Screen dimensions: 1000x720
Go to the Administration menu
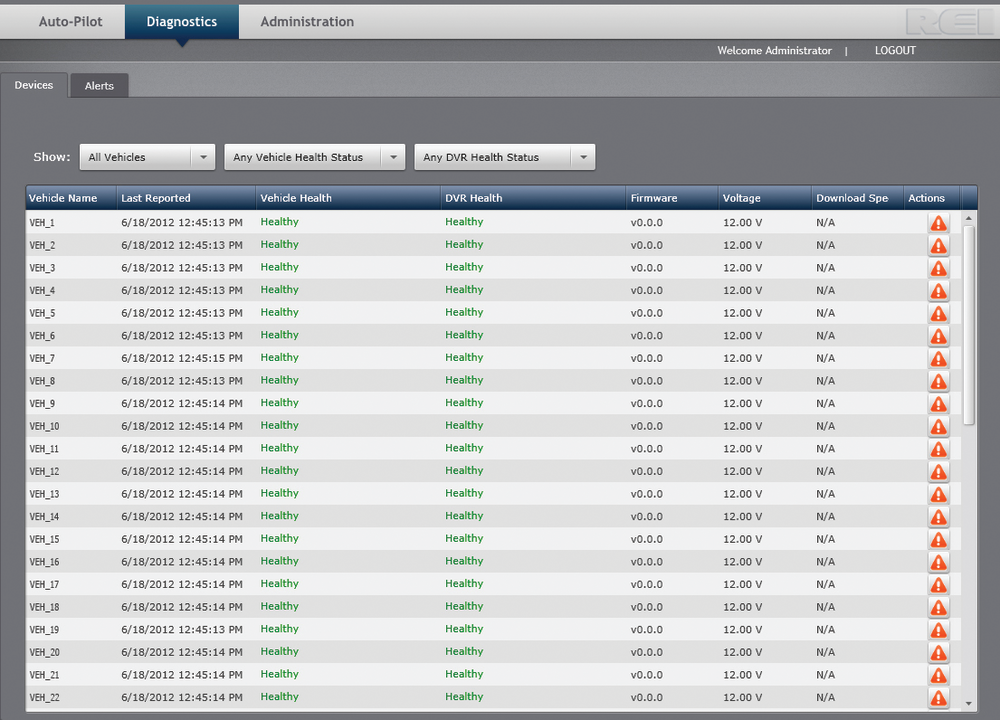click(x=307, y=21)
